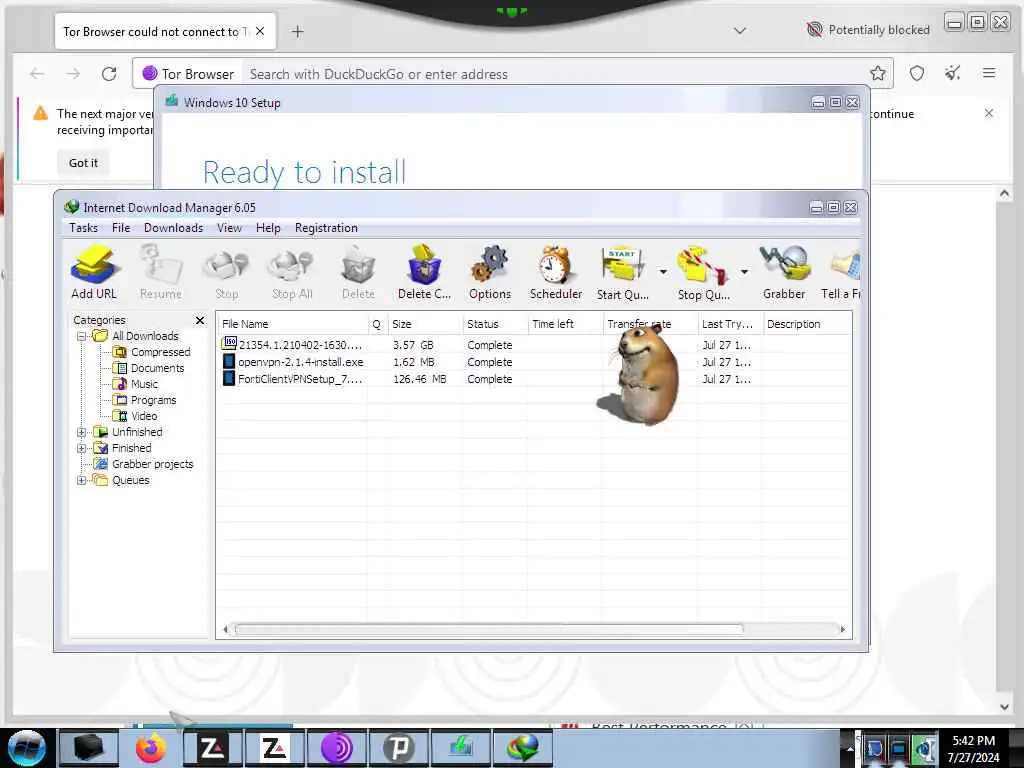
Task: Click the Potentially blocked indicator
Action: [869, 30]
